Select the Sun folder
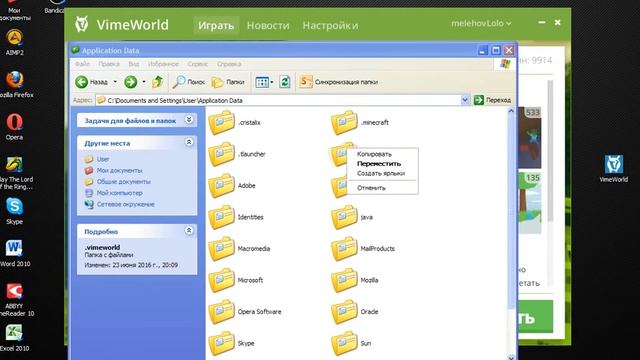 coord(351,343)
